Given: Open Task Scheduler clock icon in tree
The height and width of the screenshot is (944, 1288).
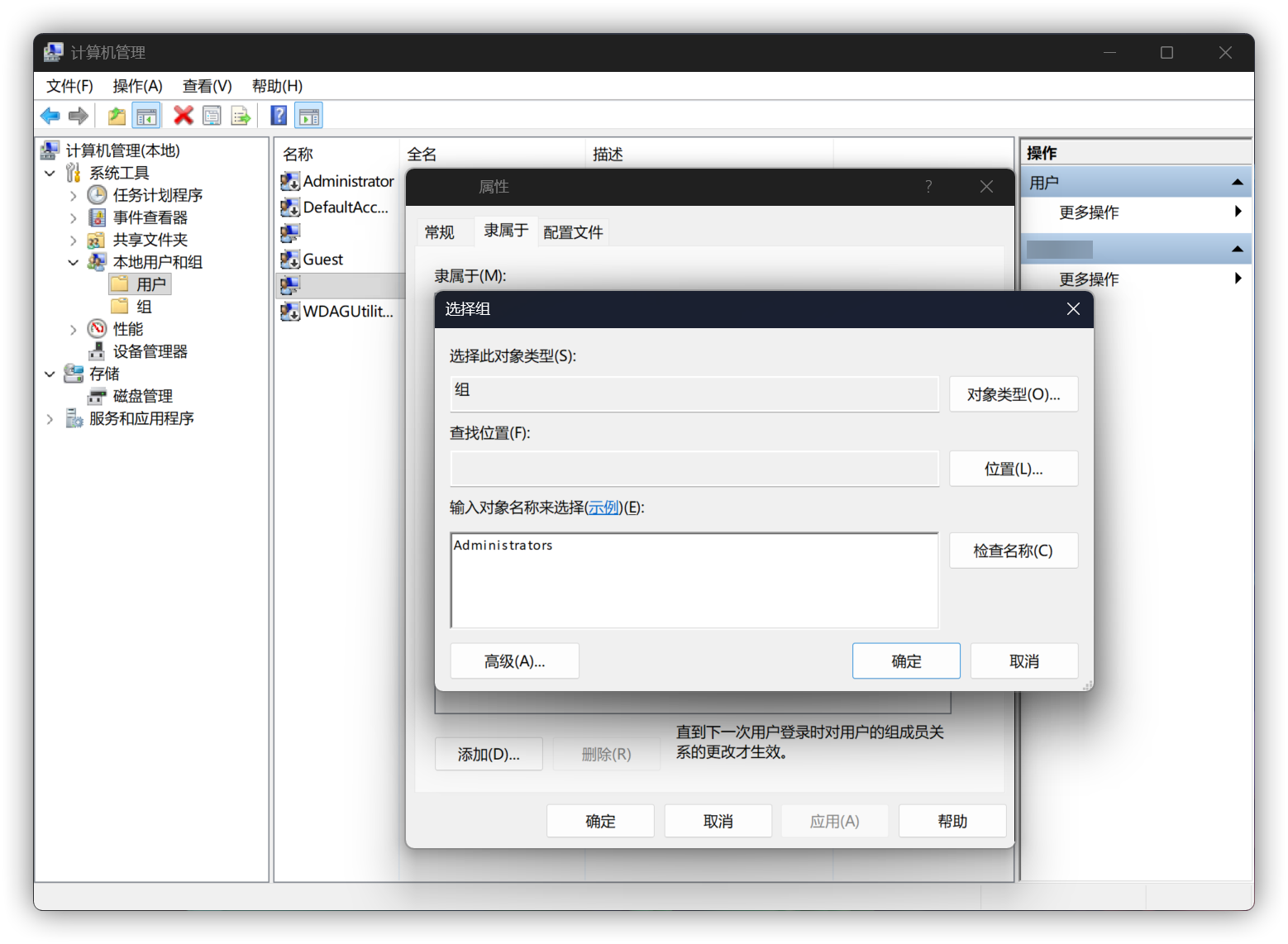Looking at the screenshot, I should click(x=98, y=195).
